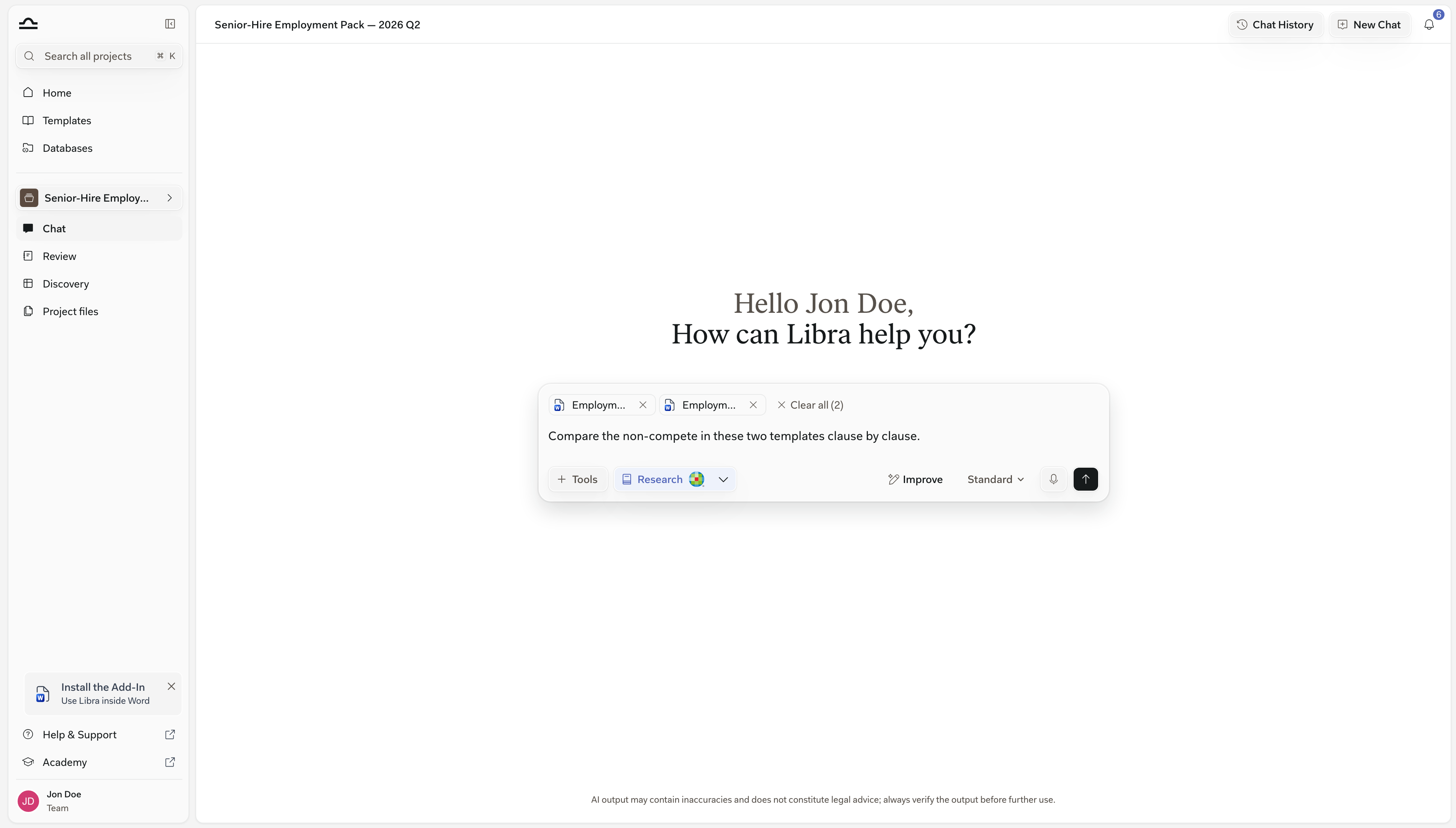This screenshot has width=1456, height=828.
Task: Send the message with arrow button
Action: click(1085, 479)
